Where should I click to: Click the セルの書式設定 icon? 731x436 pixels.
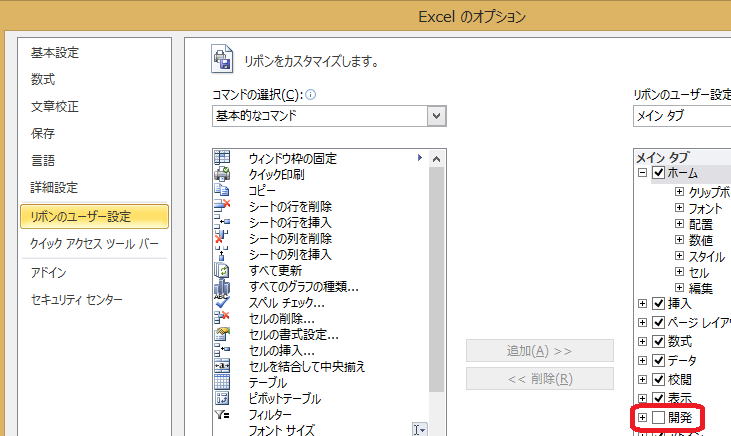tap(222, 334)
